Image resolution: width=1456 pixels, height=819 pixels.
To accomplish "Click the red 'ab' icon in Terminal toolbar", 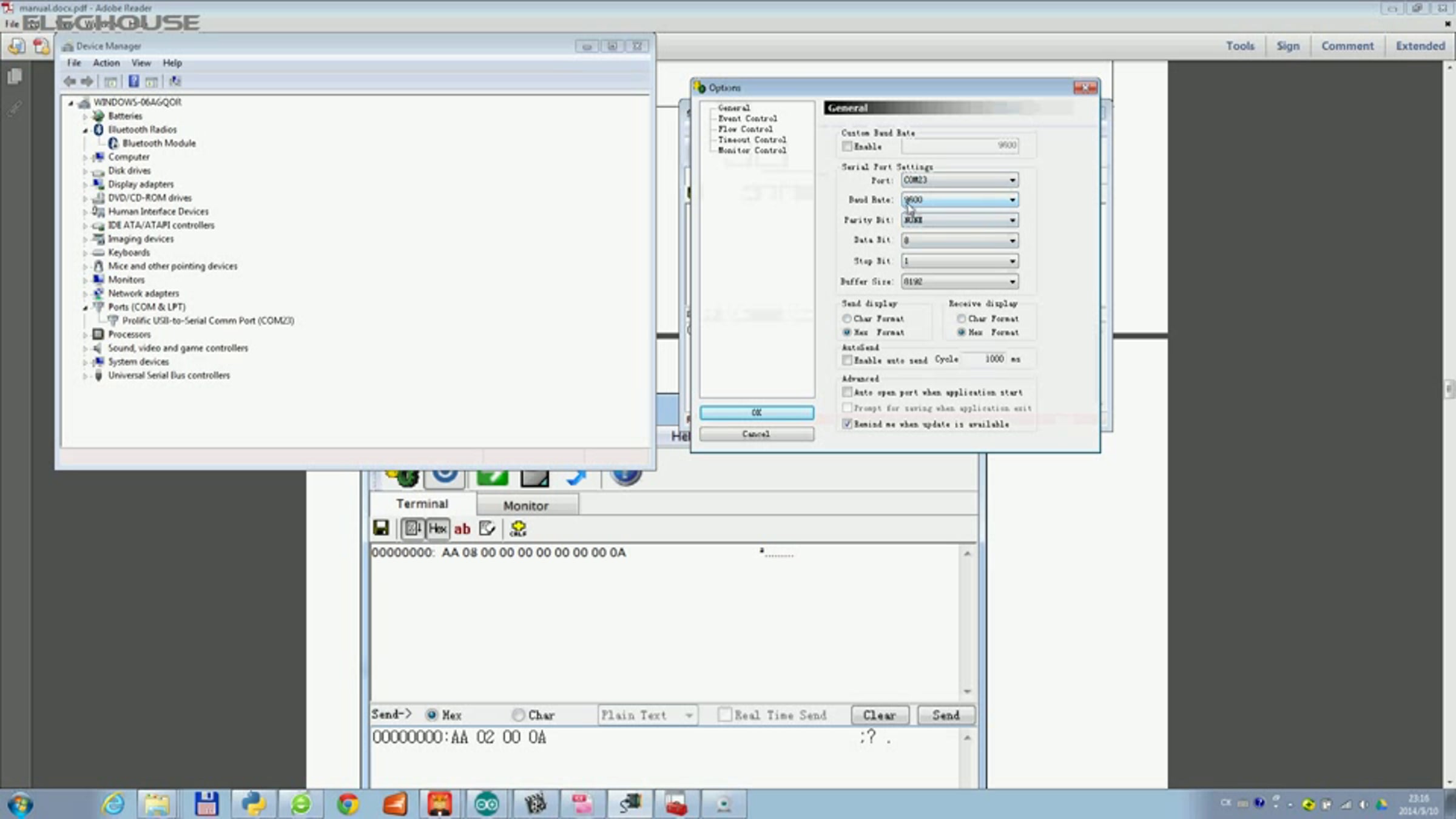I will 462,529.
